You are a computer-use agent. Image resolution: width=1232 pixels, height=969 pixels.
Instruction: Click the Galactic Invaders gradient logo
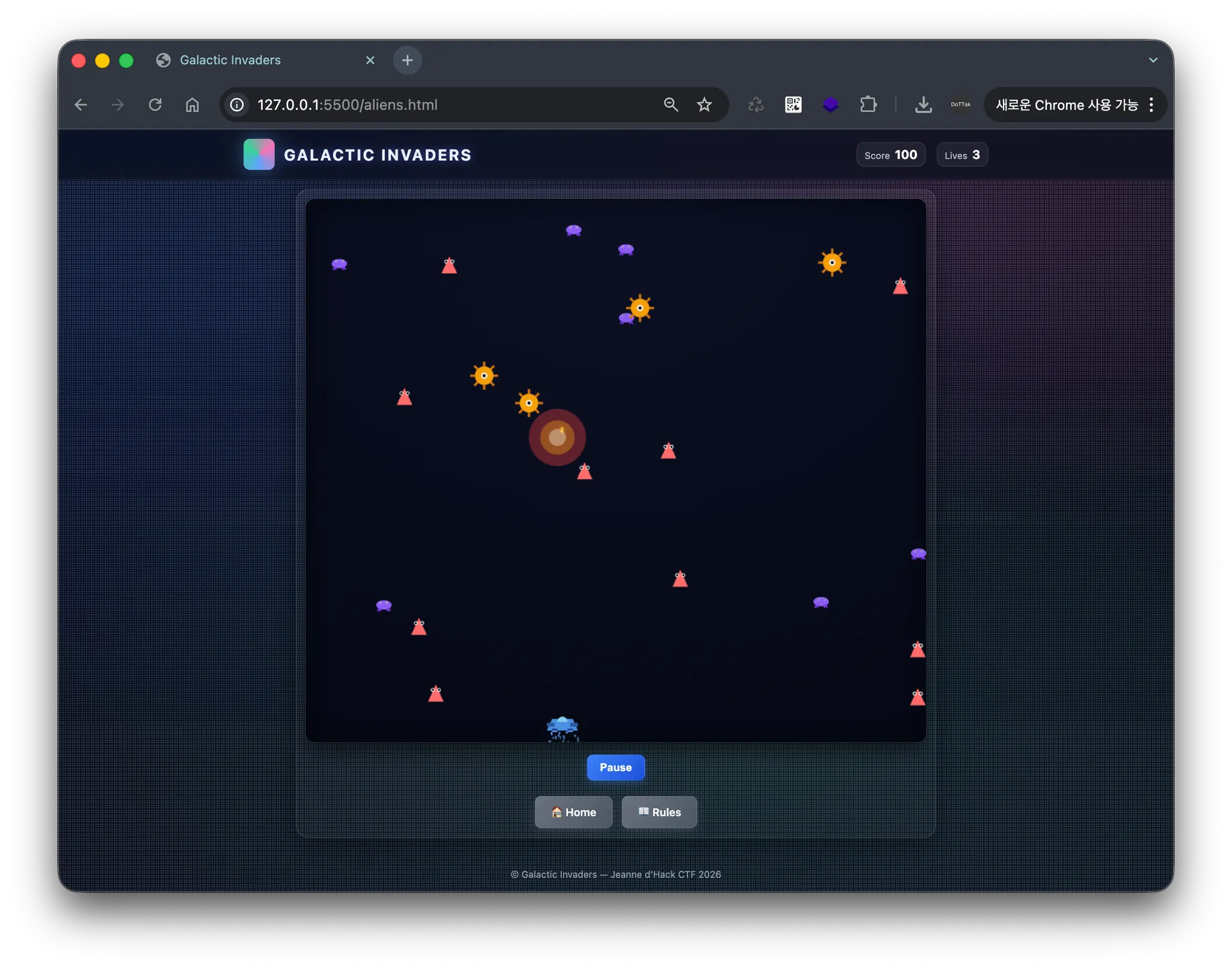point(259,155)
